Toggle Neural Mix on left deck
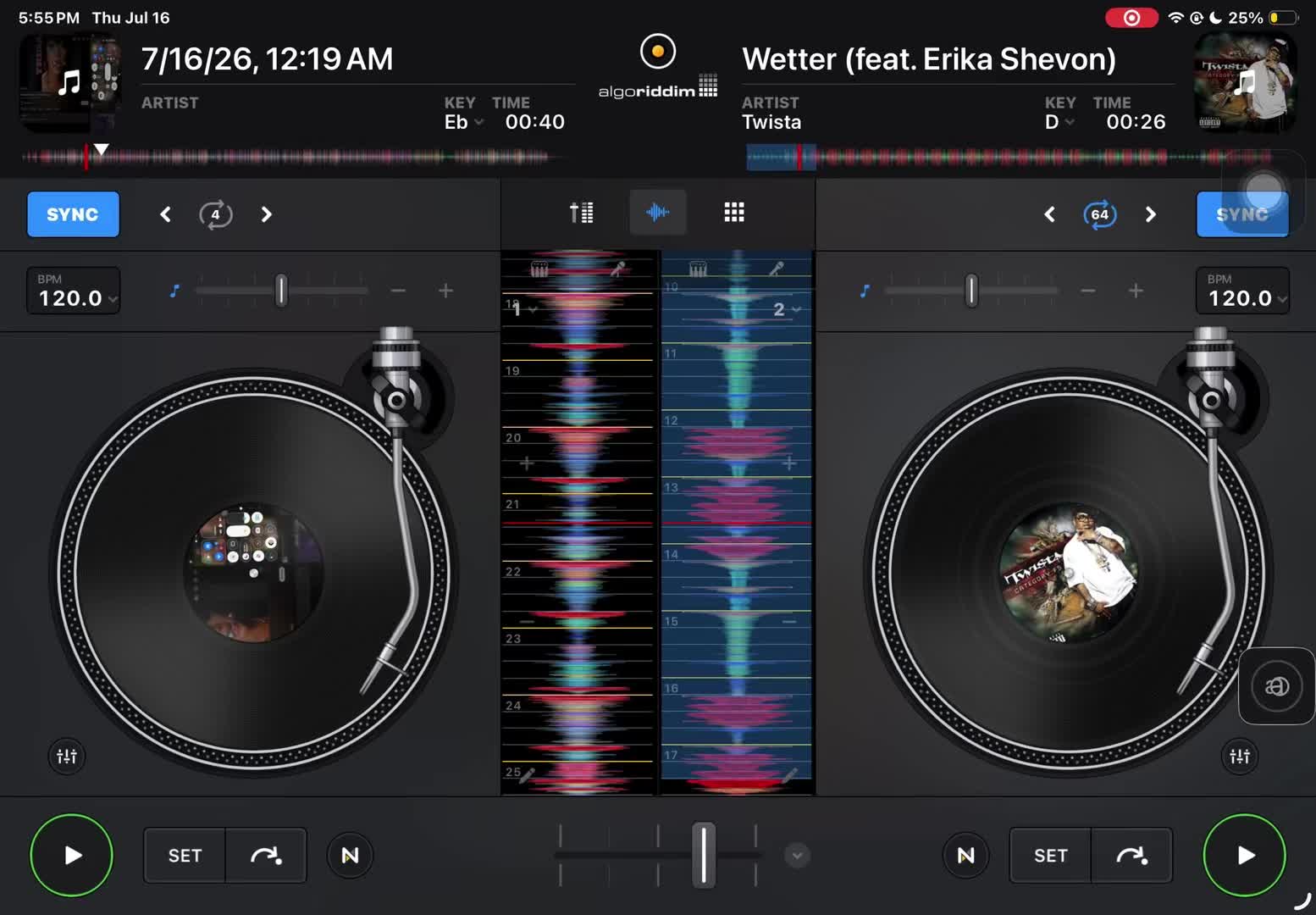This screenshot has height=915, width=1316. (x=350, y=856)
